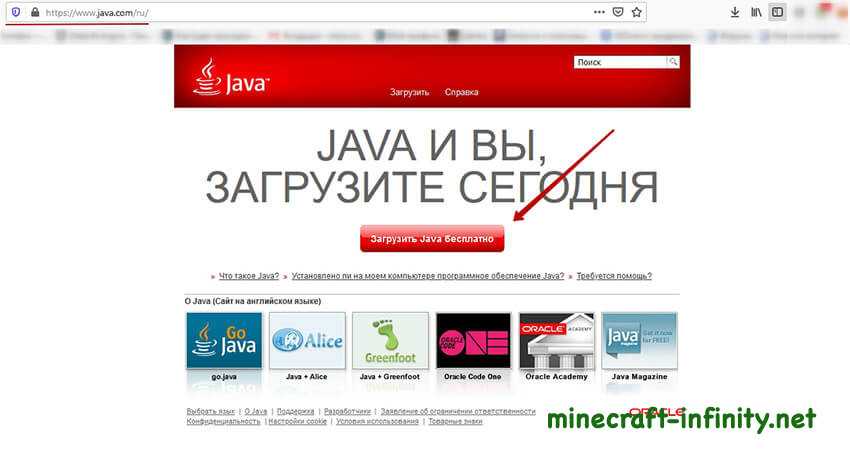Open the page actions three-dot menu
Screen dimensions: 850x457
599,12
